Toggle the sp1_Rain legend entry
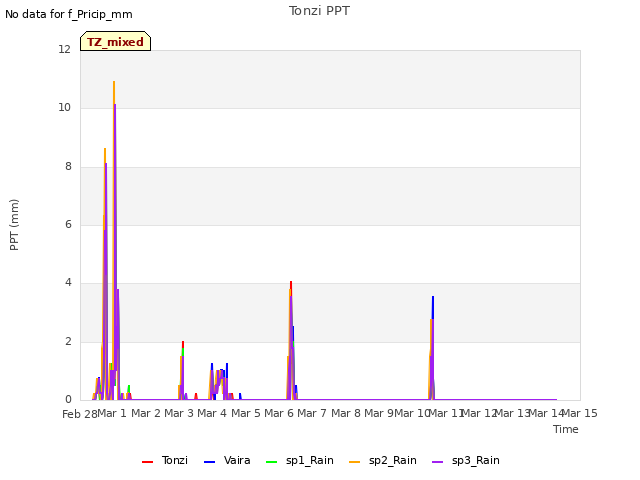 pos(300,460)
